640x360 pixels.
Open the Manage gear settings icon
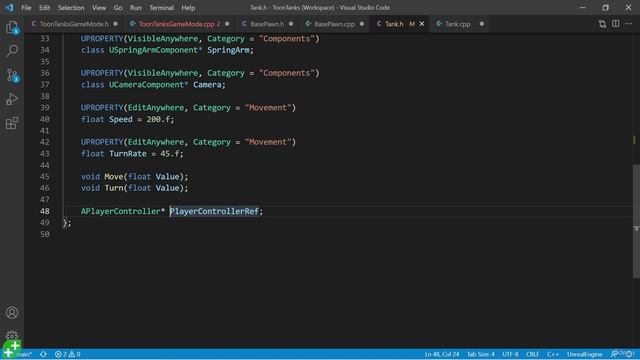(12, 336)
